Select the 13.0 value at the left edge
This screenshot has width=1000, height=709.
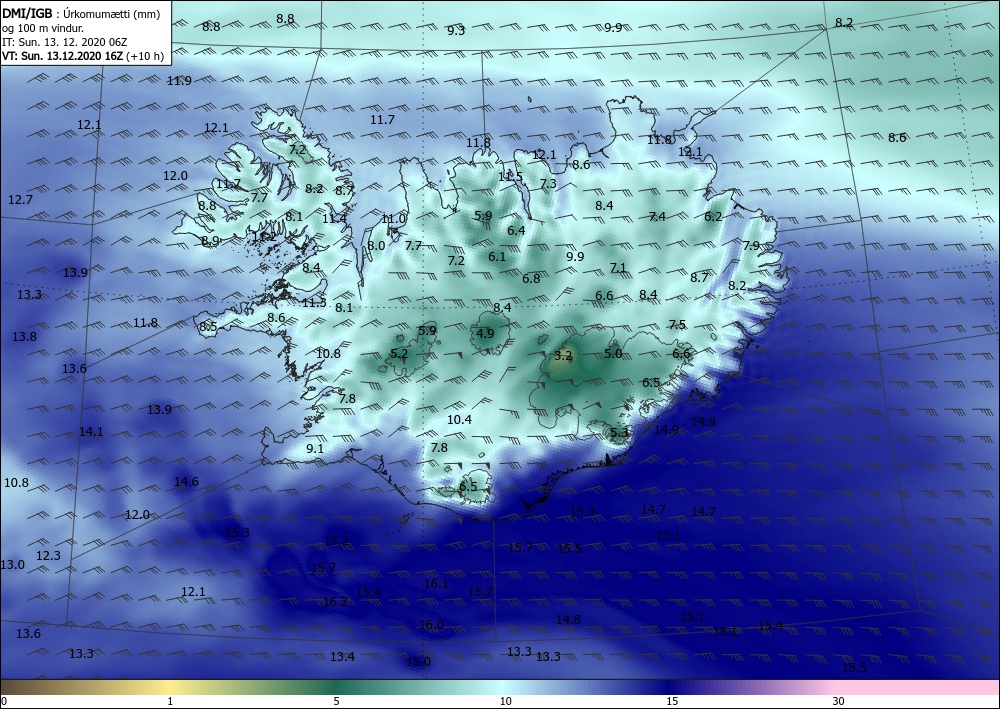point(12,564)
